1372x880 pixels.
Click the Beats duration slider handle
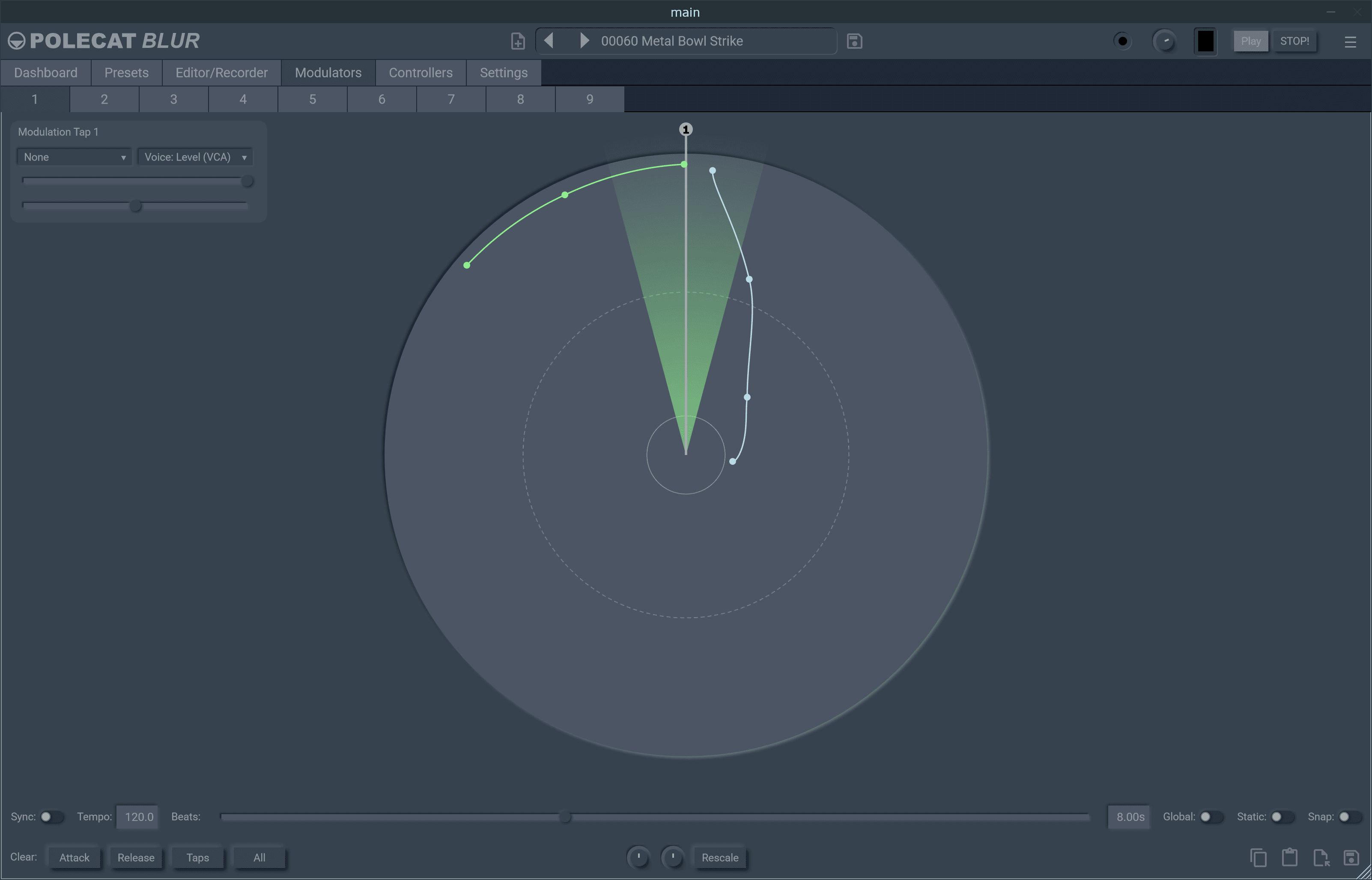565,817
